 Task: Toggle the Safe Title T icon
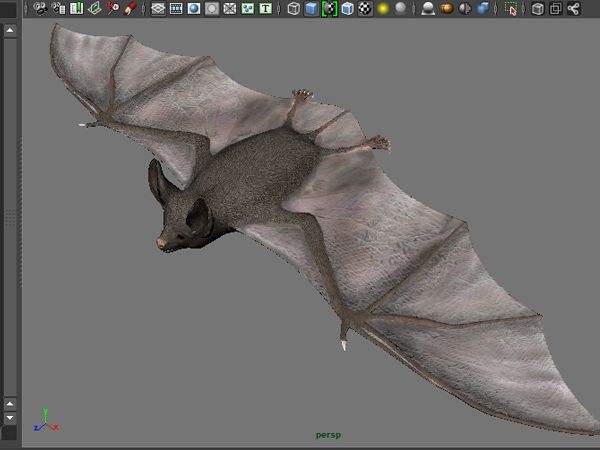[x=265, y=8]
